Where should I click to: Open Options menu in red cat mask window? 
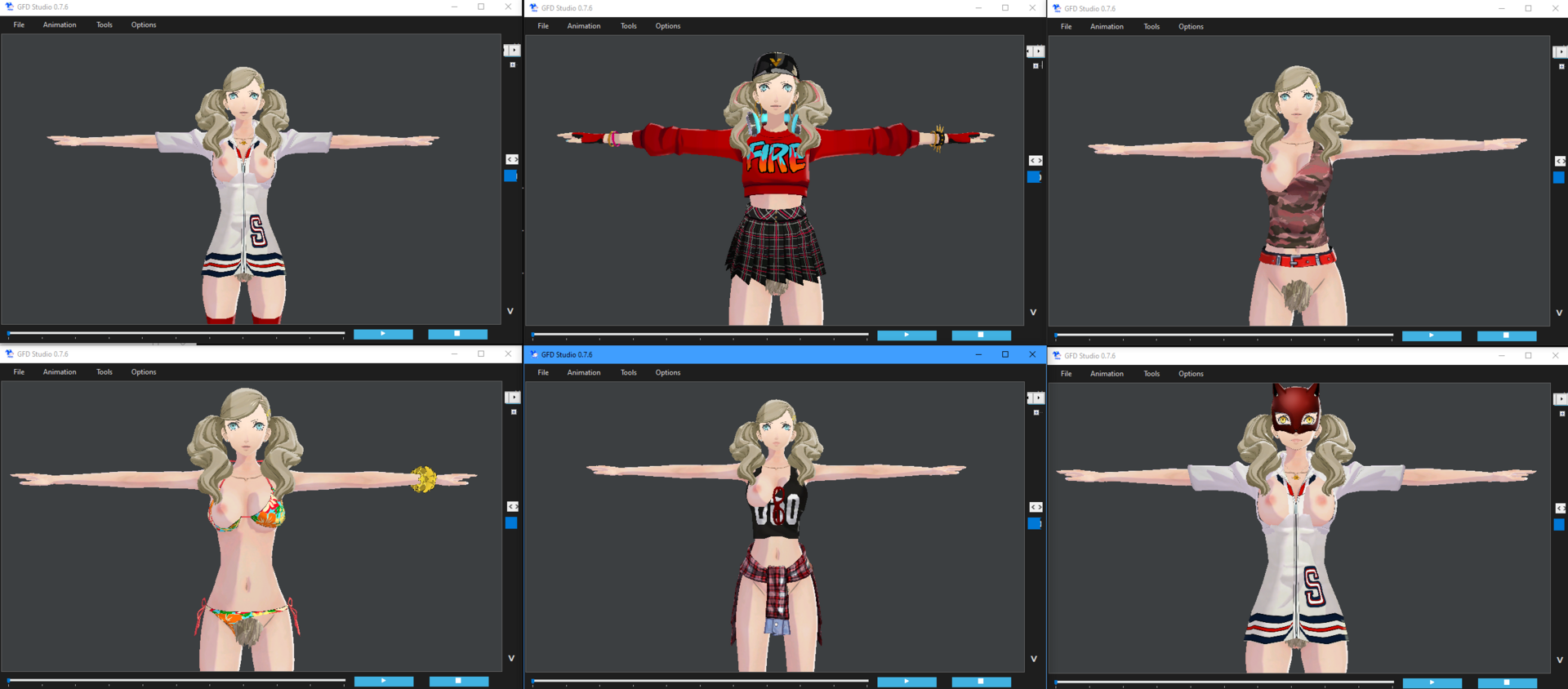pos(1191,374)
